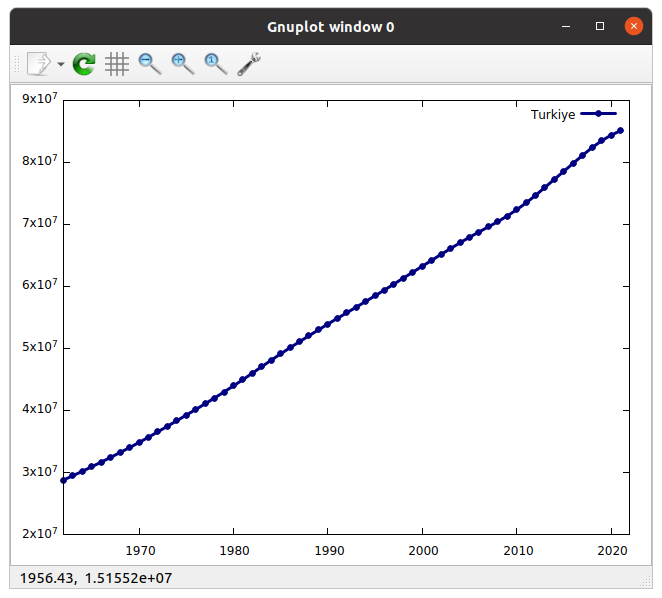This screenshot has width=662, height=598.
Task: Click the zoom out magnifier icon
Action: click(x=149, y=64)
